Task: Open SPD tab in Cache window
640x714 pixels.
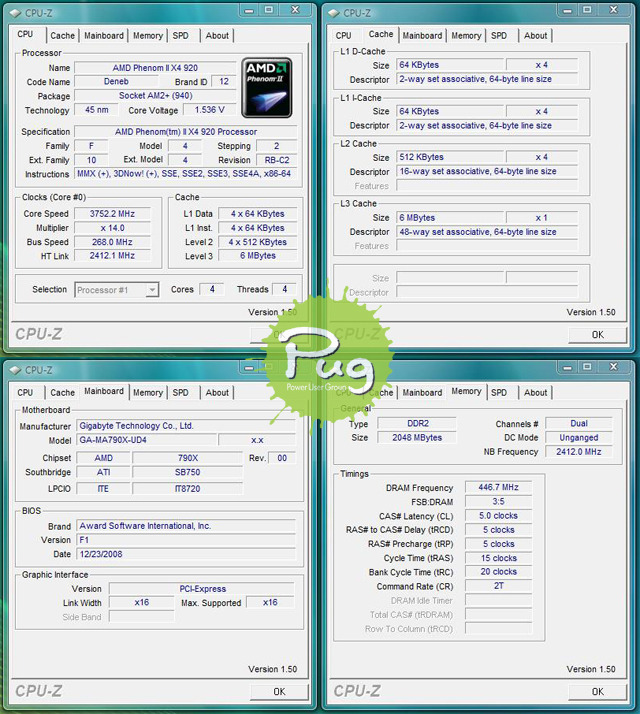Action: coord(499,36)
